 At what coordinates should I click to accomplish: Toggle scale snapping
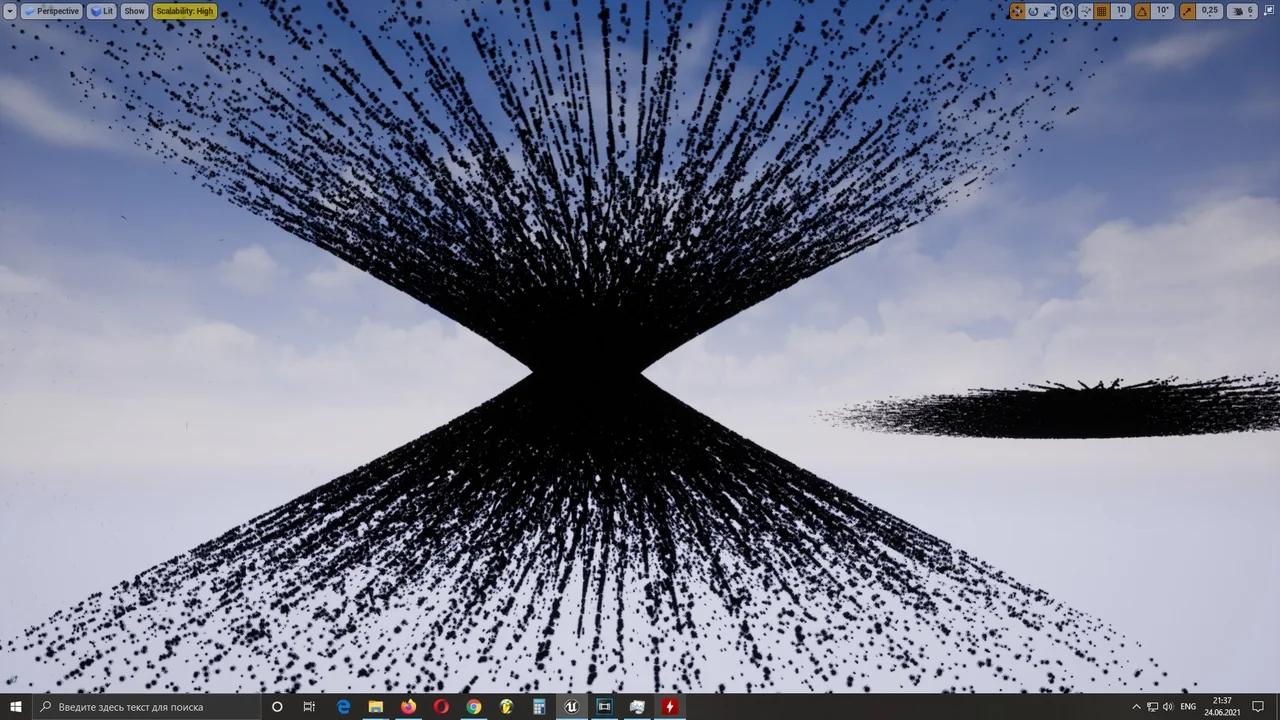(1187, 11)
